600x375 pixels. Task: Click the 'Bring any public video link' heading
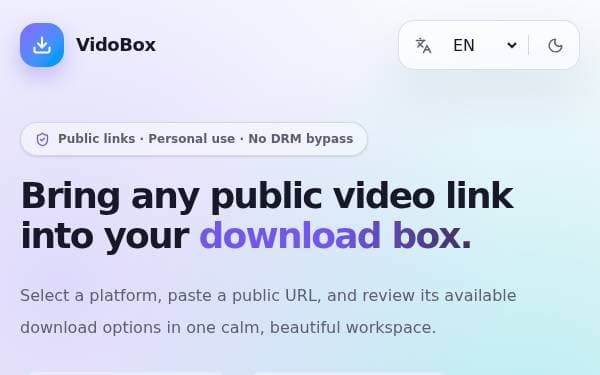pos(267,196)
